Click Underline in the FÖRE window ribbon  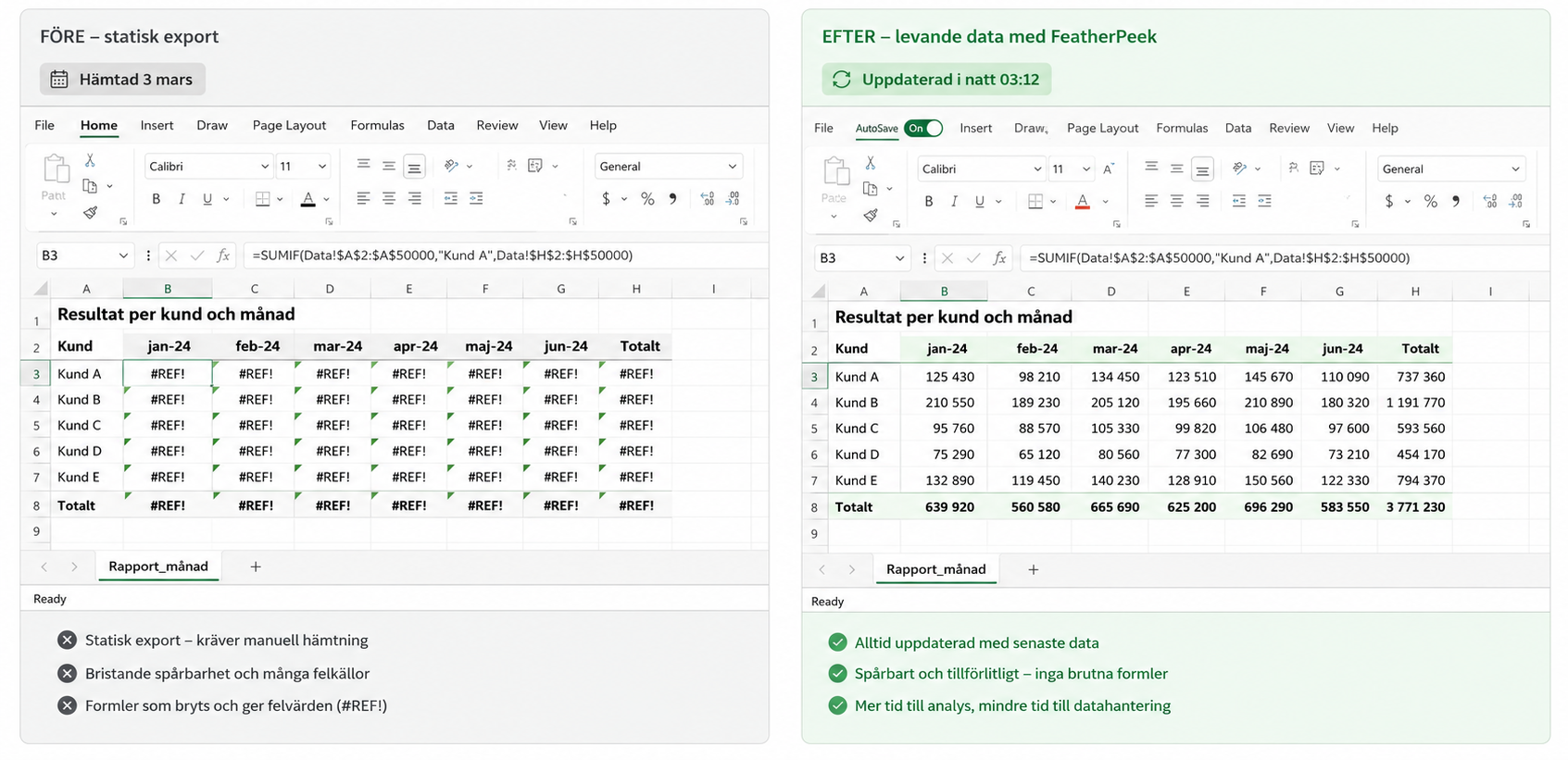click(x=207, y=199)
